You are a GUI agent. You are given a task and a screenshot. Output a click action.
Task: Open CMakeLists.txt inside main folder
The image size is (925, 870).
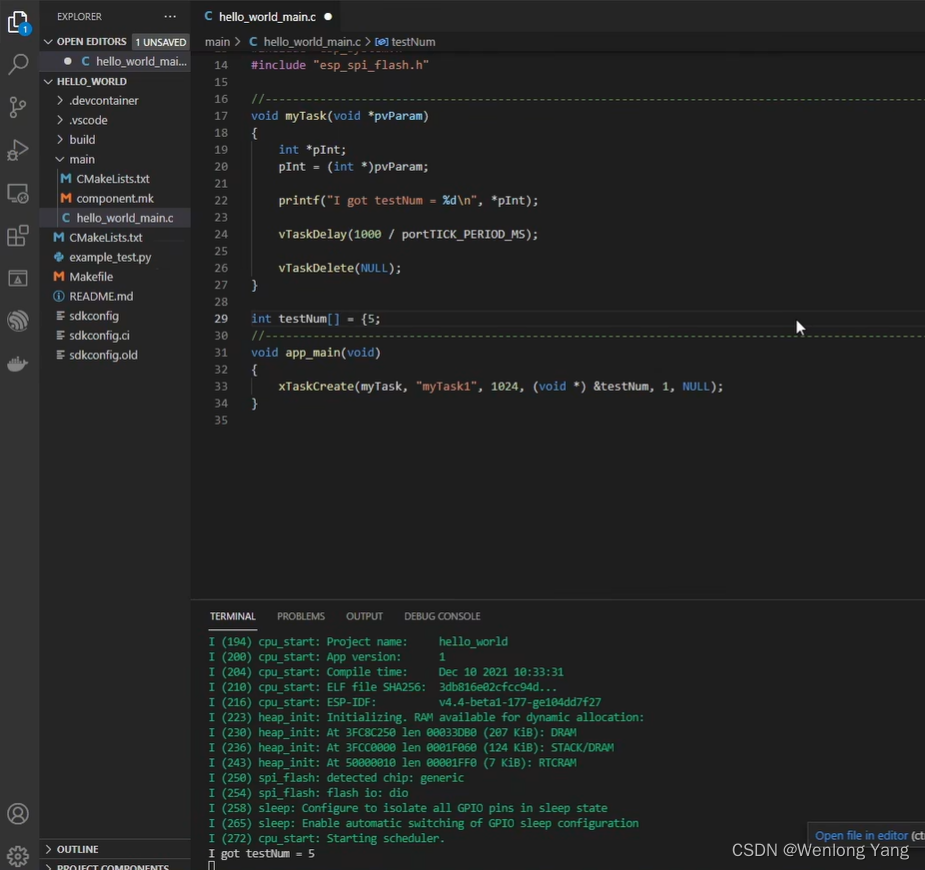(x=113, y=179)
